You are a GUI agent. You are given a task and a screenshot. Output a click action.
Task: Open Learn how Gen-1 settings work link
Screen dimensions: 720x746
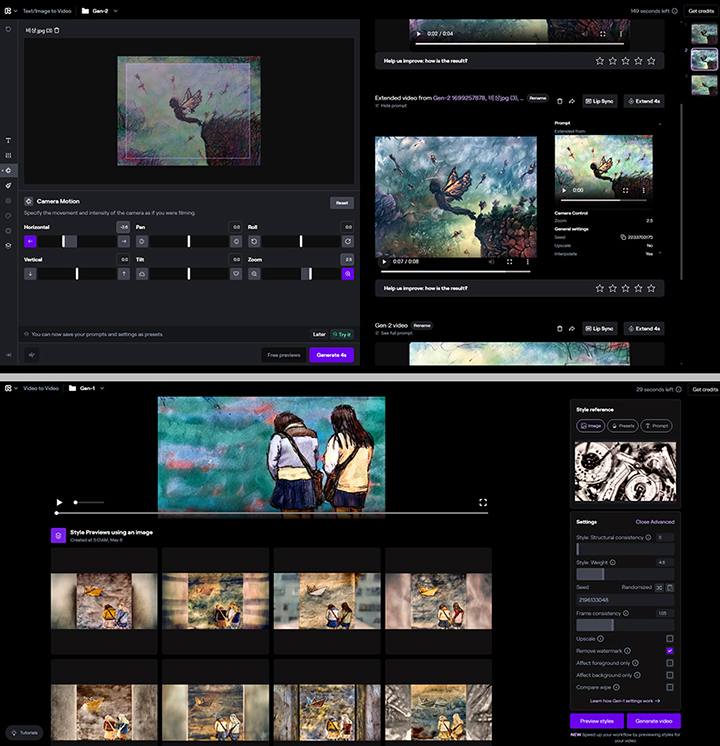625,701
